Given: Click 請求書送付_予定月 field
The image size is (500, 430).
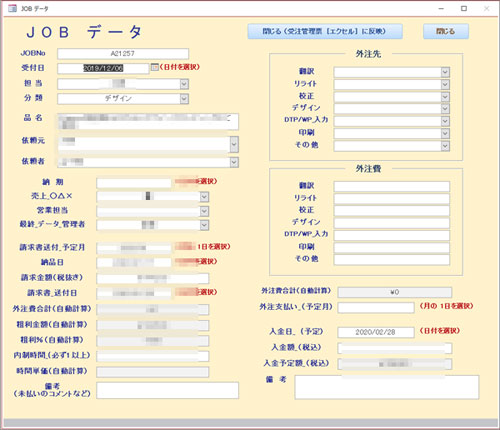Looking at the screenshot, I should click(134, 248).
